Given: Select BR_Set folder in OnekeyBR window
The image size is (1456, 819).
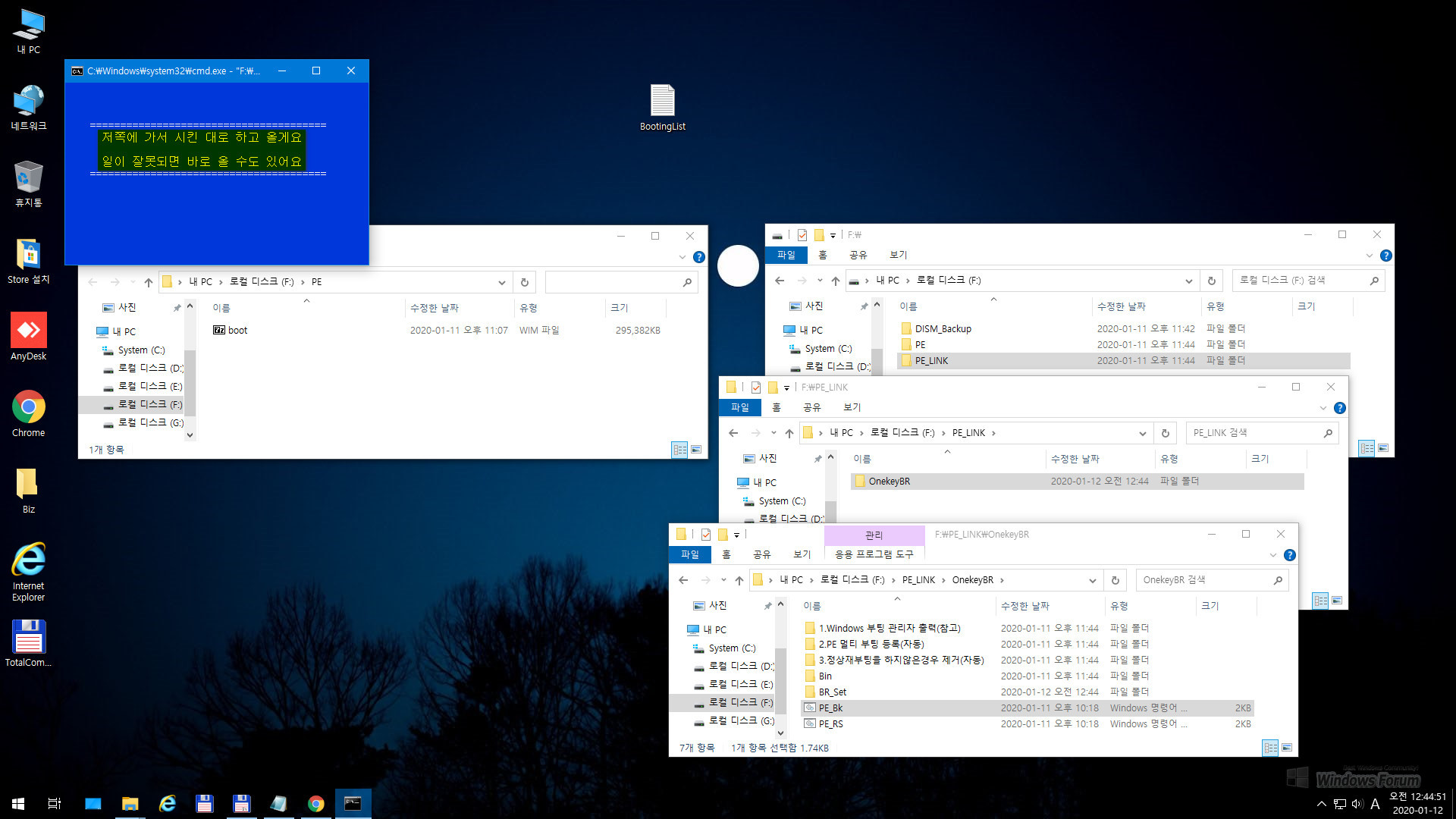Looking at the screenshot, I should tap(1028, 692).
